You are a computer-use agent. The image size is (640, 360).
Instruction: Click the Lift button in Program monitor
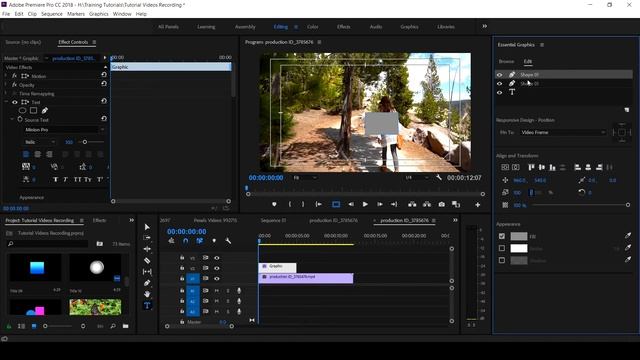412,204
